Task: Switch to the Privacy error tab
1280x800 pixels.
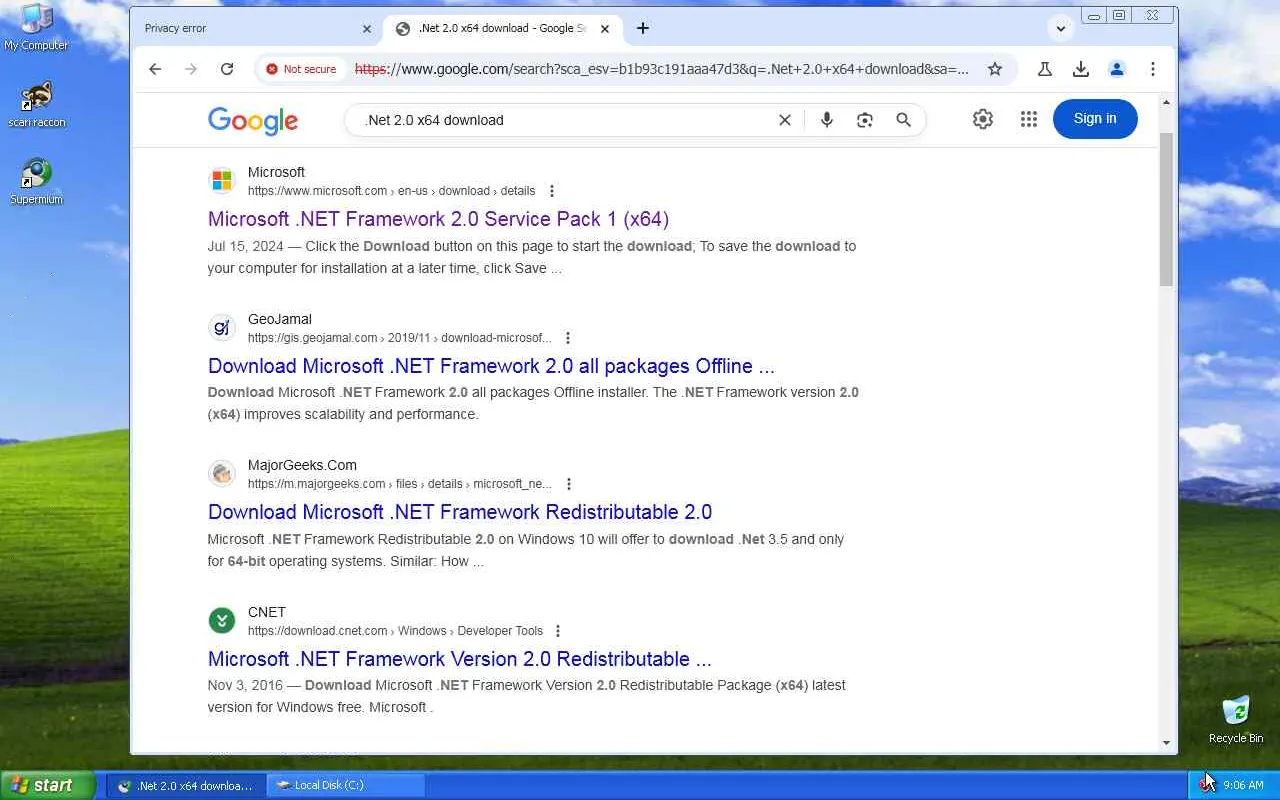Action: pos(256,28)
